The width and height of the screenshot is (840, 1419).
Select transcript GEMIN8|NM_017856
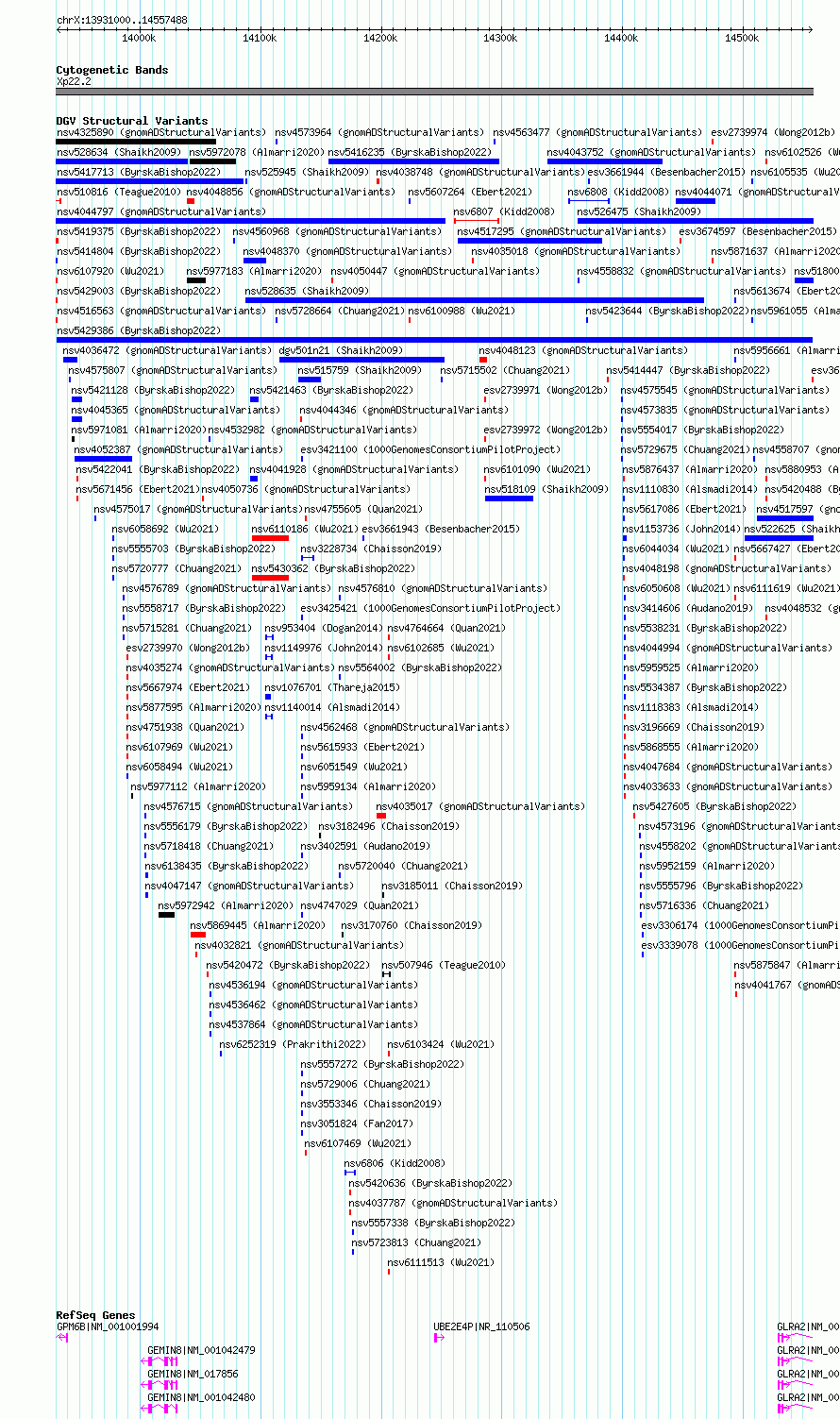pyautogui.click(x=193, y=1374)
